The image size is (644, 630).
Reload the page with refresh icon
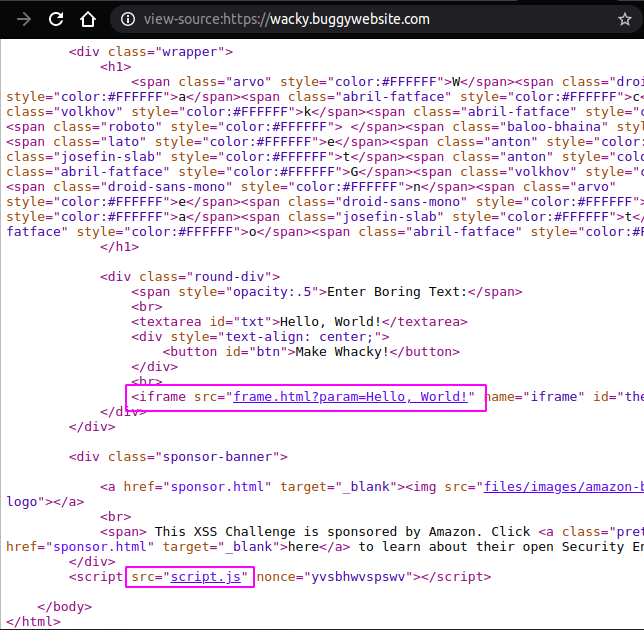point(56,19)
